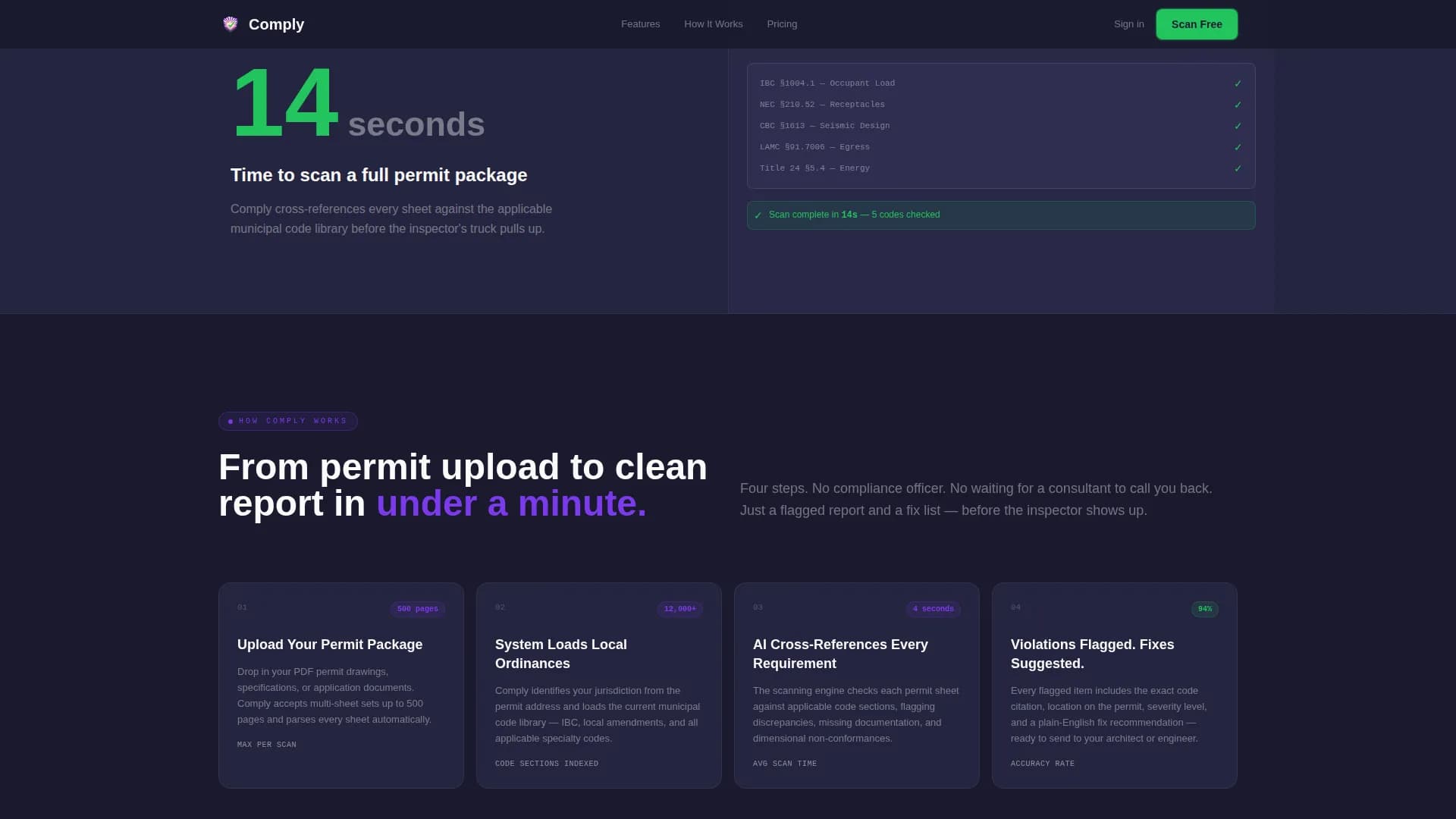Click checkmark beside LAMC Egress row
Image resolution: width=1456 pixels, height=819 pixels.
pos(1238,147)
